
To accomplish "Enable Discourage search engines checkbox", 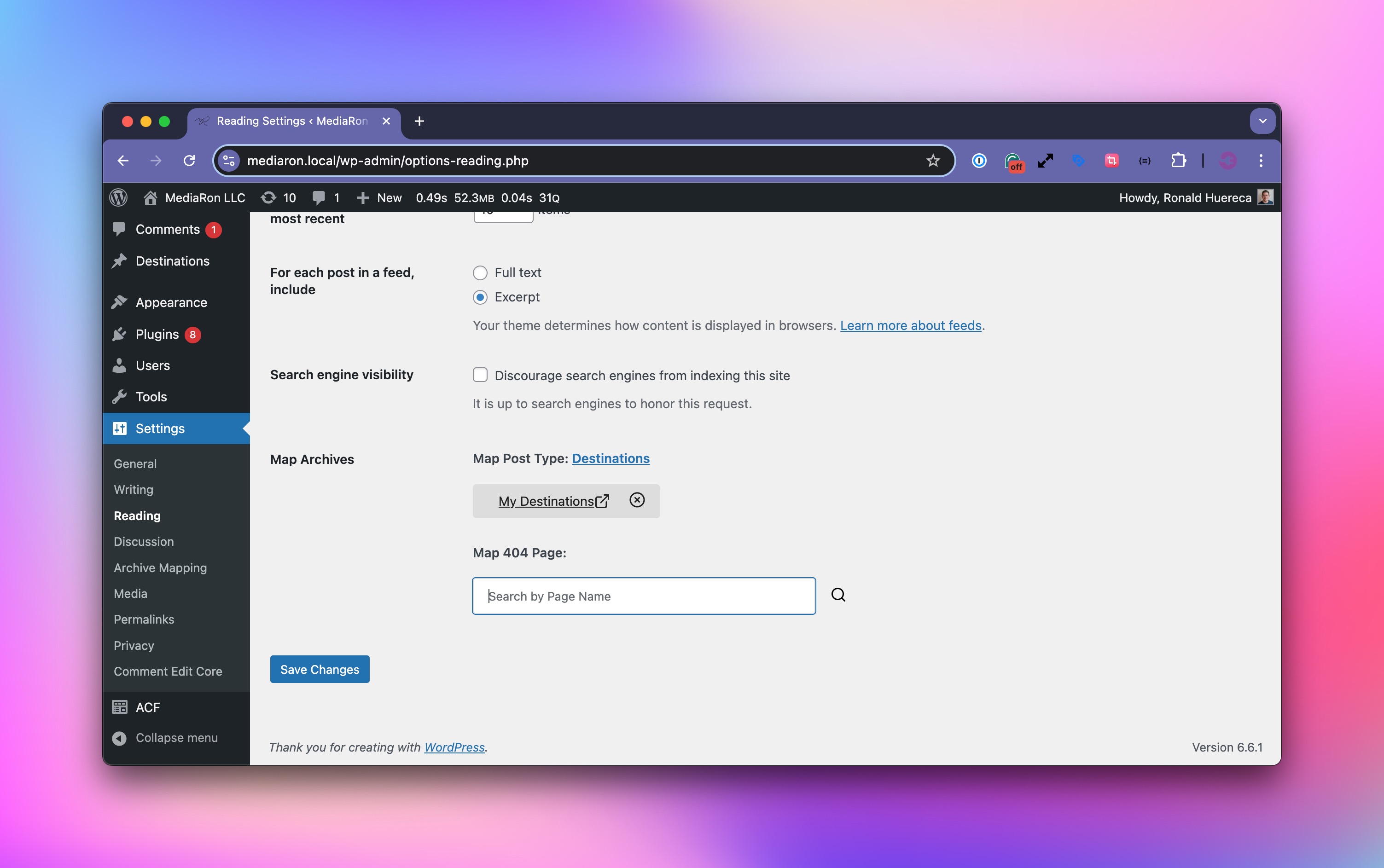I will pyautogui.click(x=480, y=375).
